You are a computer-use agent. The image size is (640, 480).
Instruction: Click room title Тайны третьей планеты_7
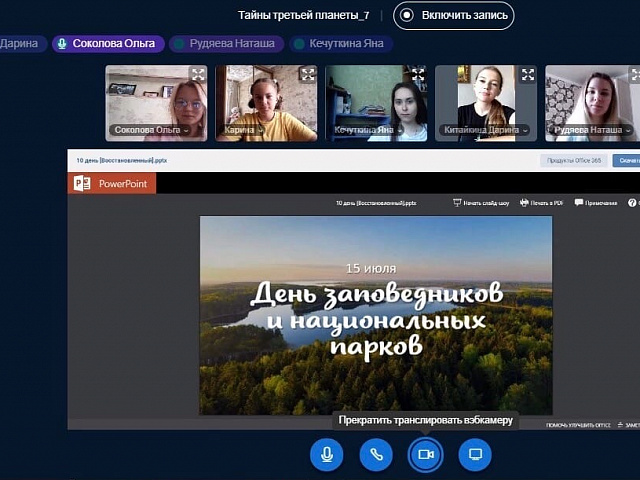[303, 16]
